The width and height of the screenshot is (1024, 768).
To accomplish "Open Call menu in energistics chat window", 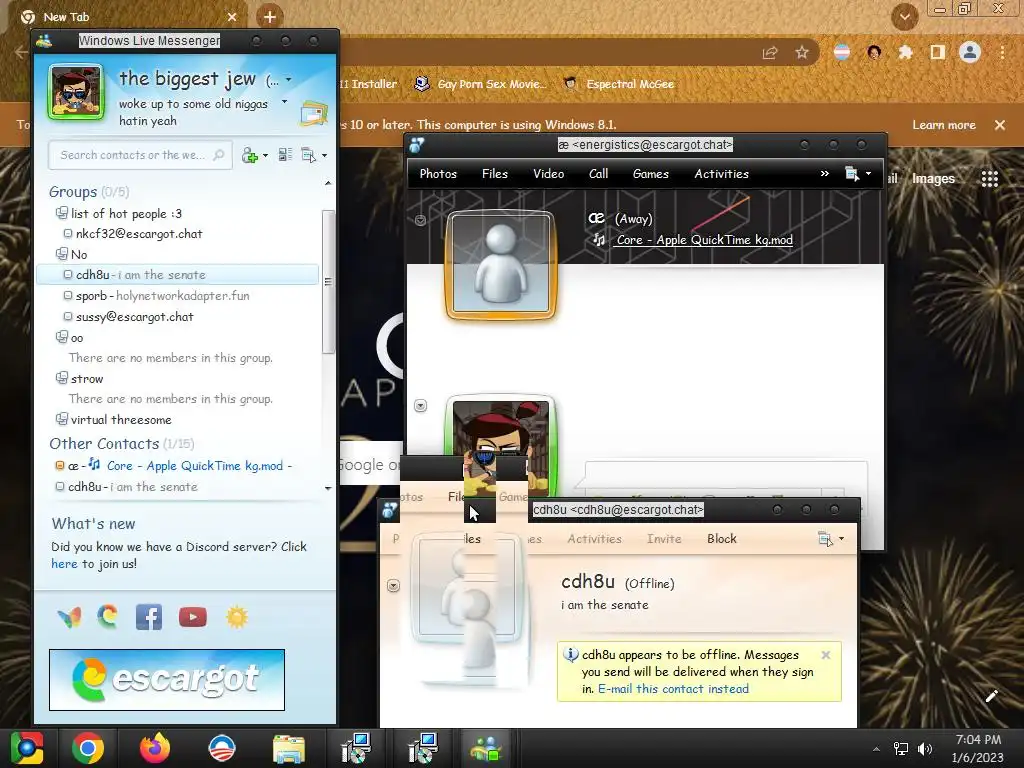I will click(x=598, y=174).
